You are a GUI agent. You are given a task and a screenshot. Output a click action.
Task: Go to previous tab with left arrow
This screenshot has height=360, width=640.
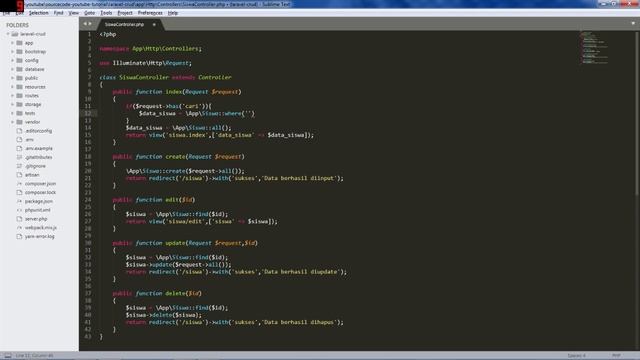(85, 24)
